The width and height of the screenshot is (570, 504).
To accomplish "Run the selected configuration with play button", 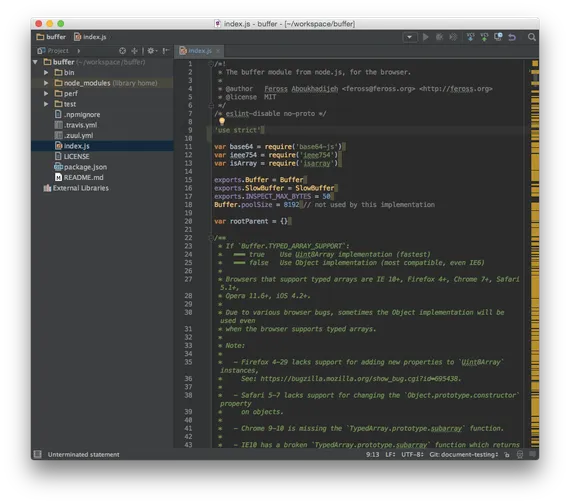I will click(x=425, y=37).
